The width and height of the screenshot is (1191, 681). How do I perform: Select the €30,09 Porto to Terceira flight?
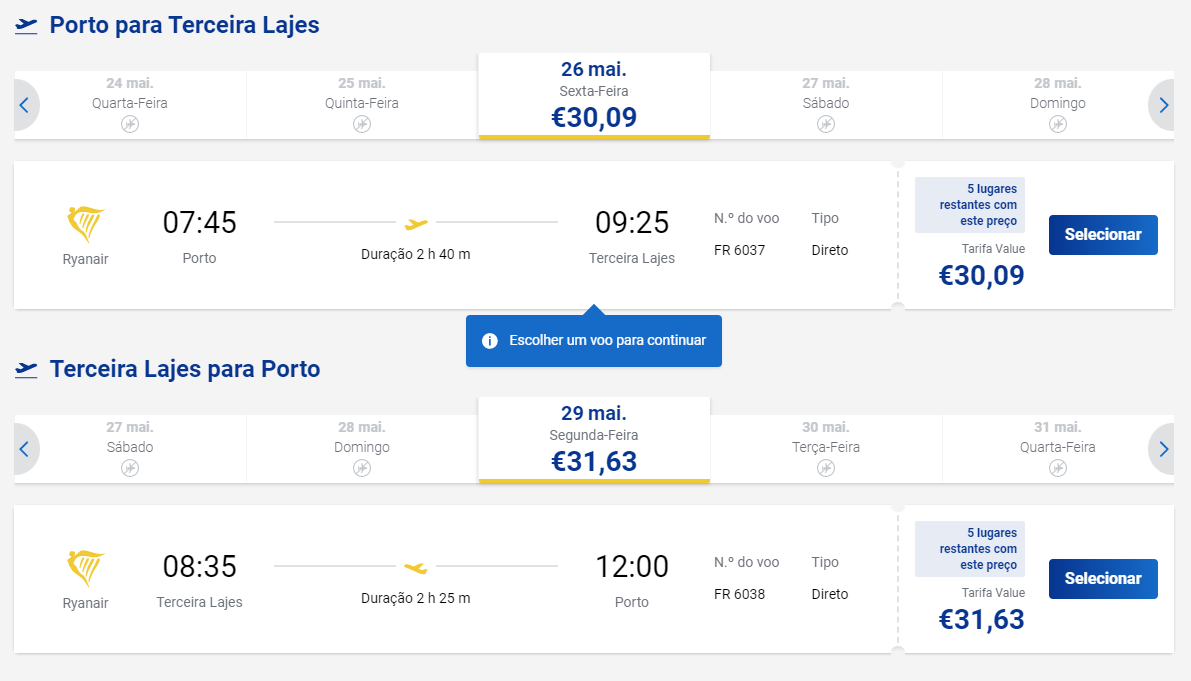click(1103, 235)
